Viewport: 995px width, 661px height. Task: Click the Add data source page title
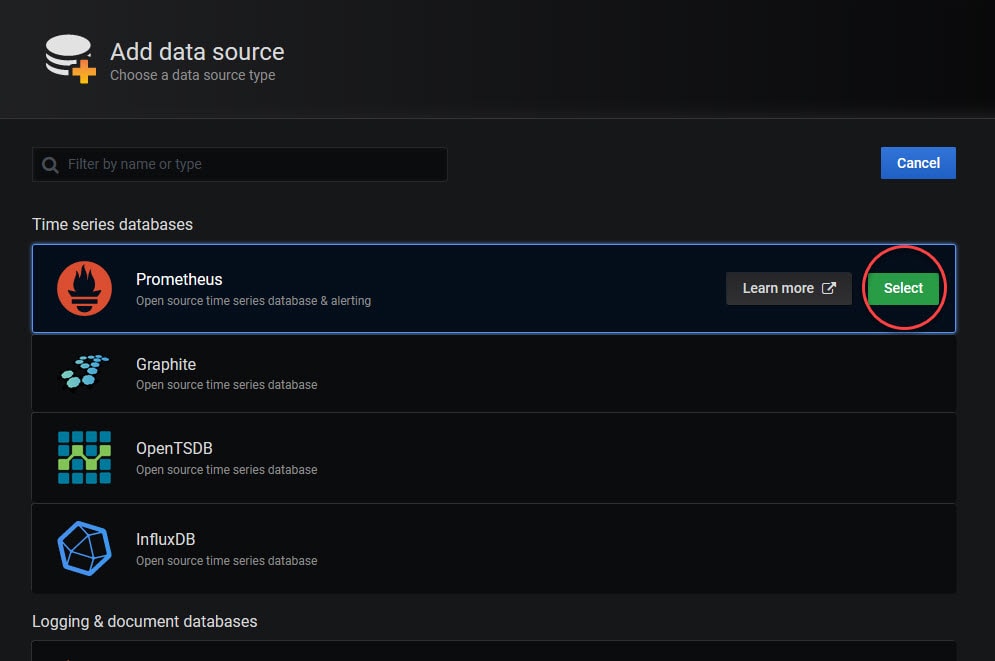[x=197, y=52]
